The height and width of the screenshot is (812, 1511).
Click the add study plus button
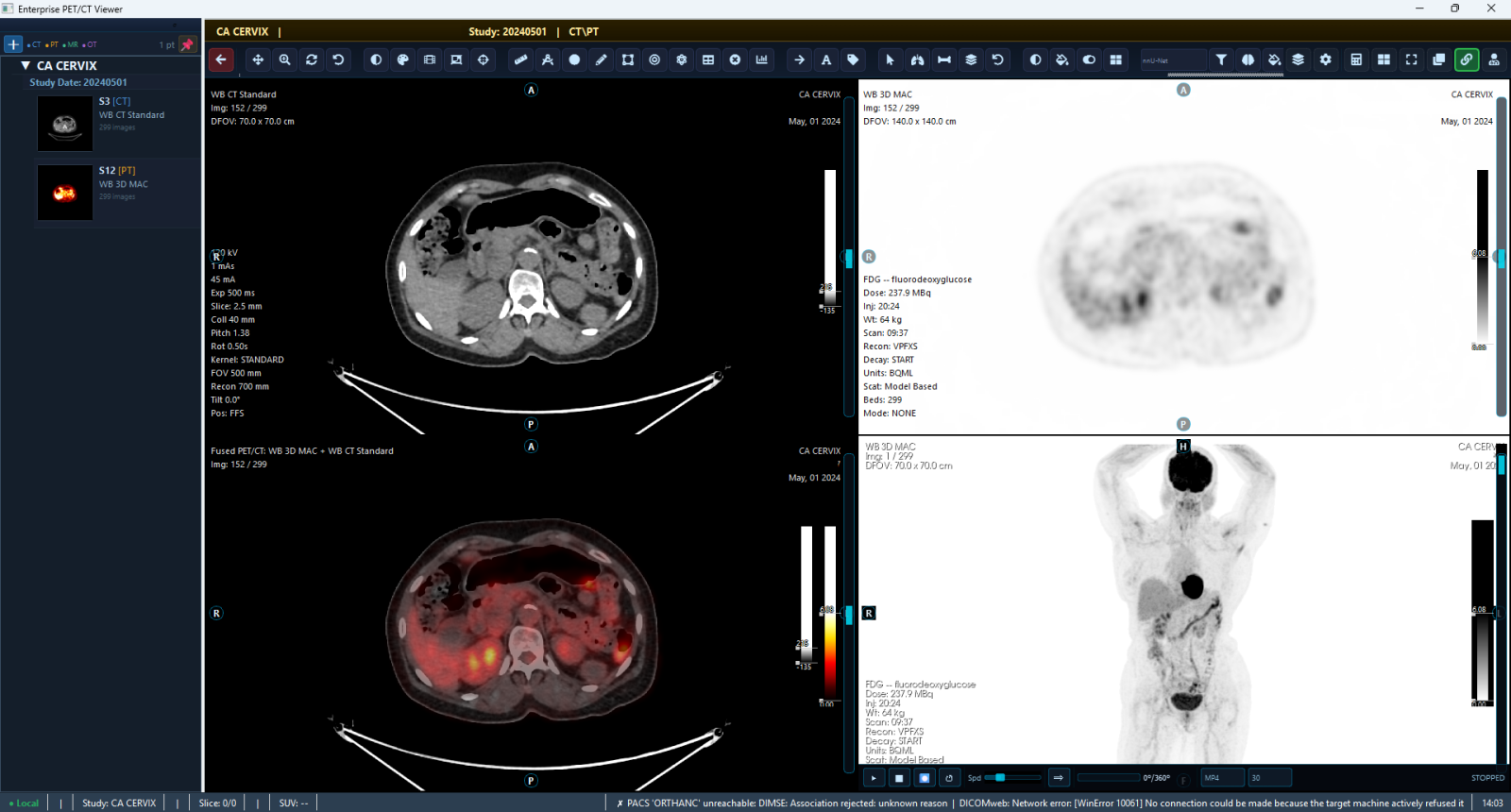pyautogui.click(x=13, y=44)
